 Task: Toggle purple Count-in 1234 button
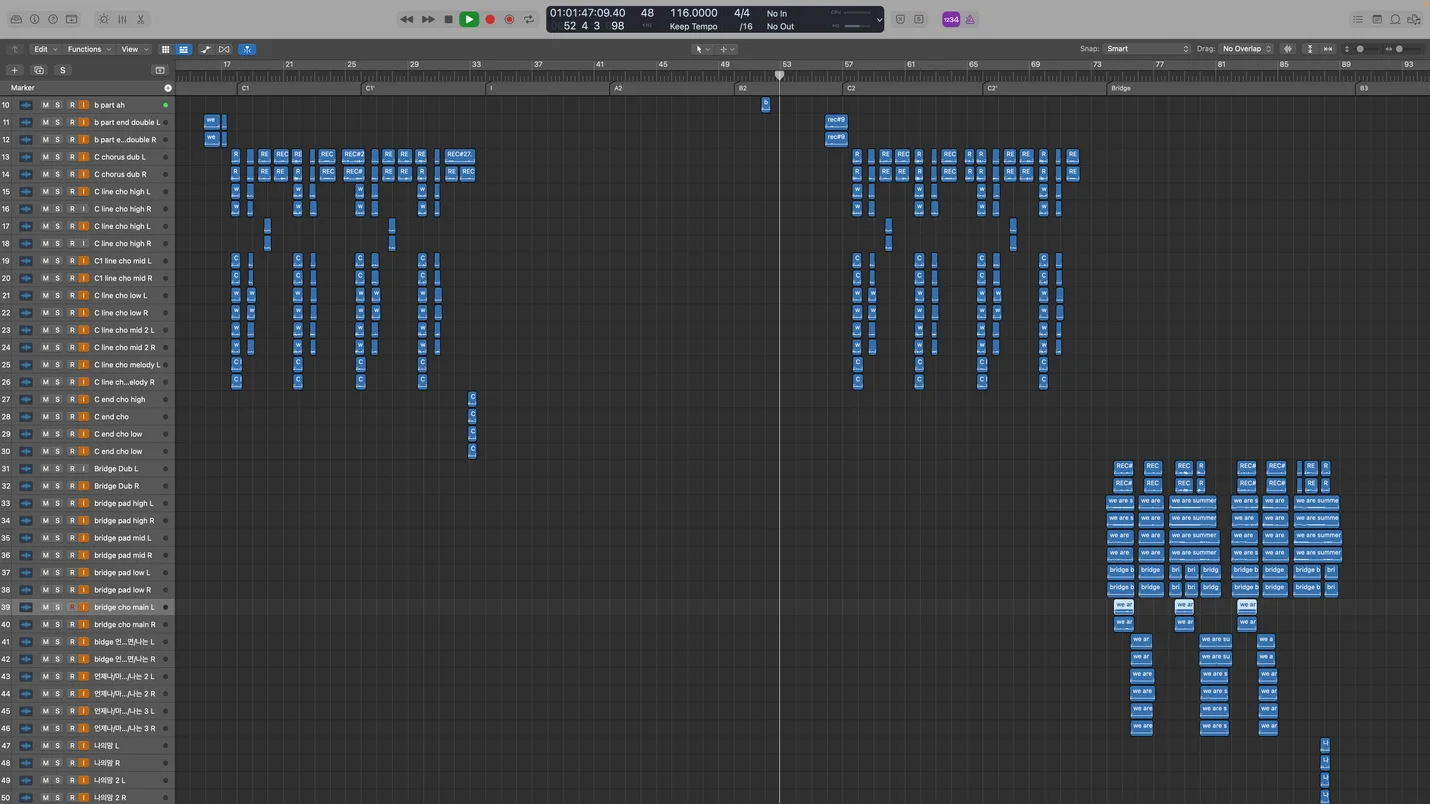951,19
